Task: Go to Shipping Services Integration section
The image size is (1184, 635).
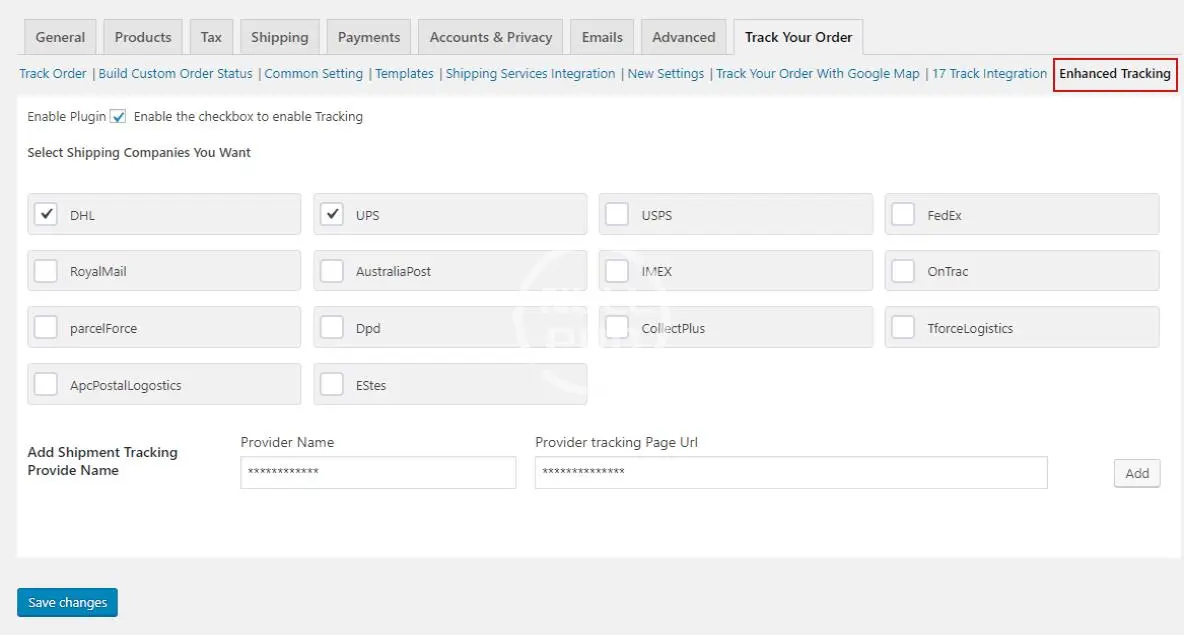Action: click(x=530, y=74)
